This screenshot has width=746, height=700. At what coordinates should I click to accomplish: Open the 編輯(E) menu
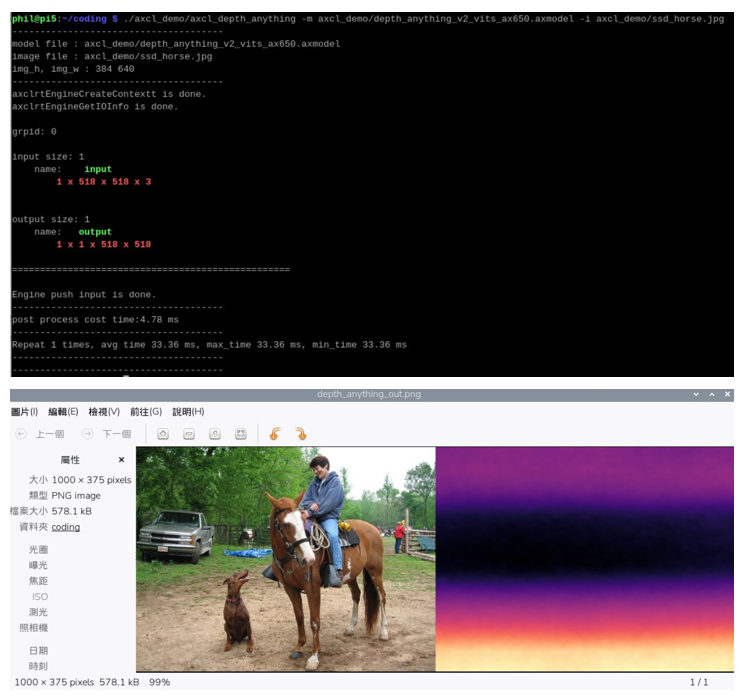63,412
